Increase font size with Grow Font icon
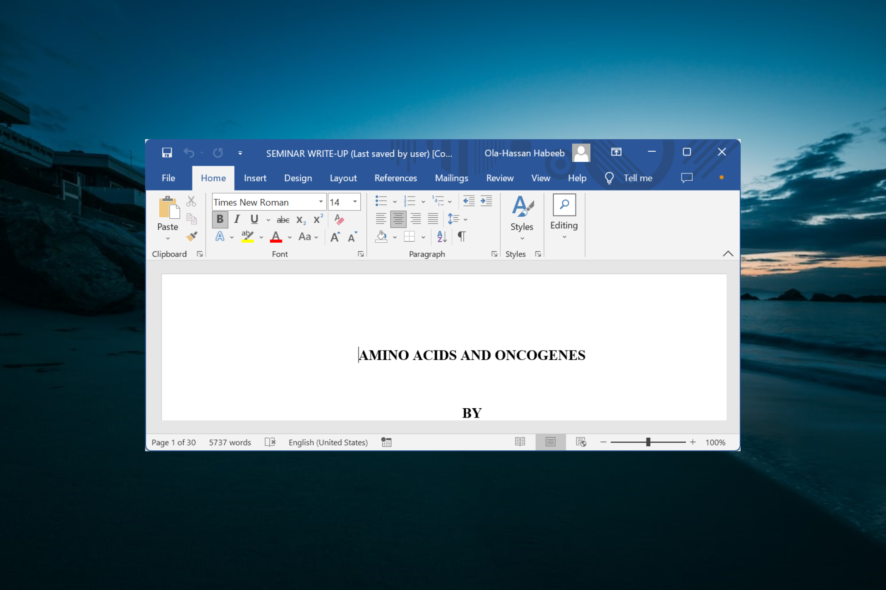 tap(334, 237)
